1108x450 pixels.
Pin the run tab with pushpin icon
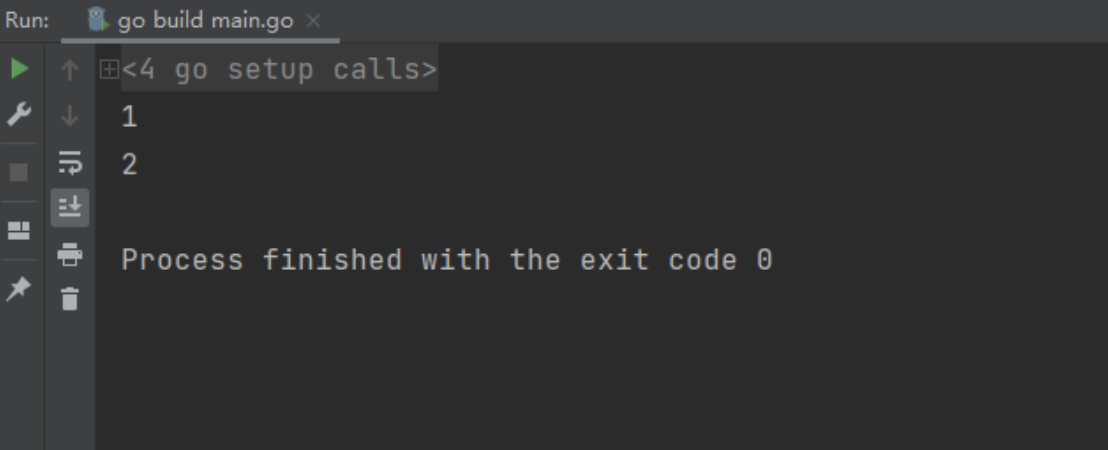click(19, 288)
